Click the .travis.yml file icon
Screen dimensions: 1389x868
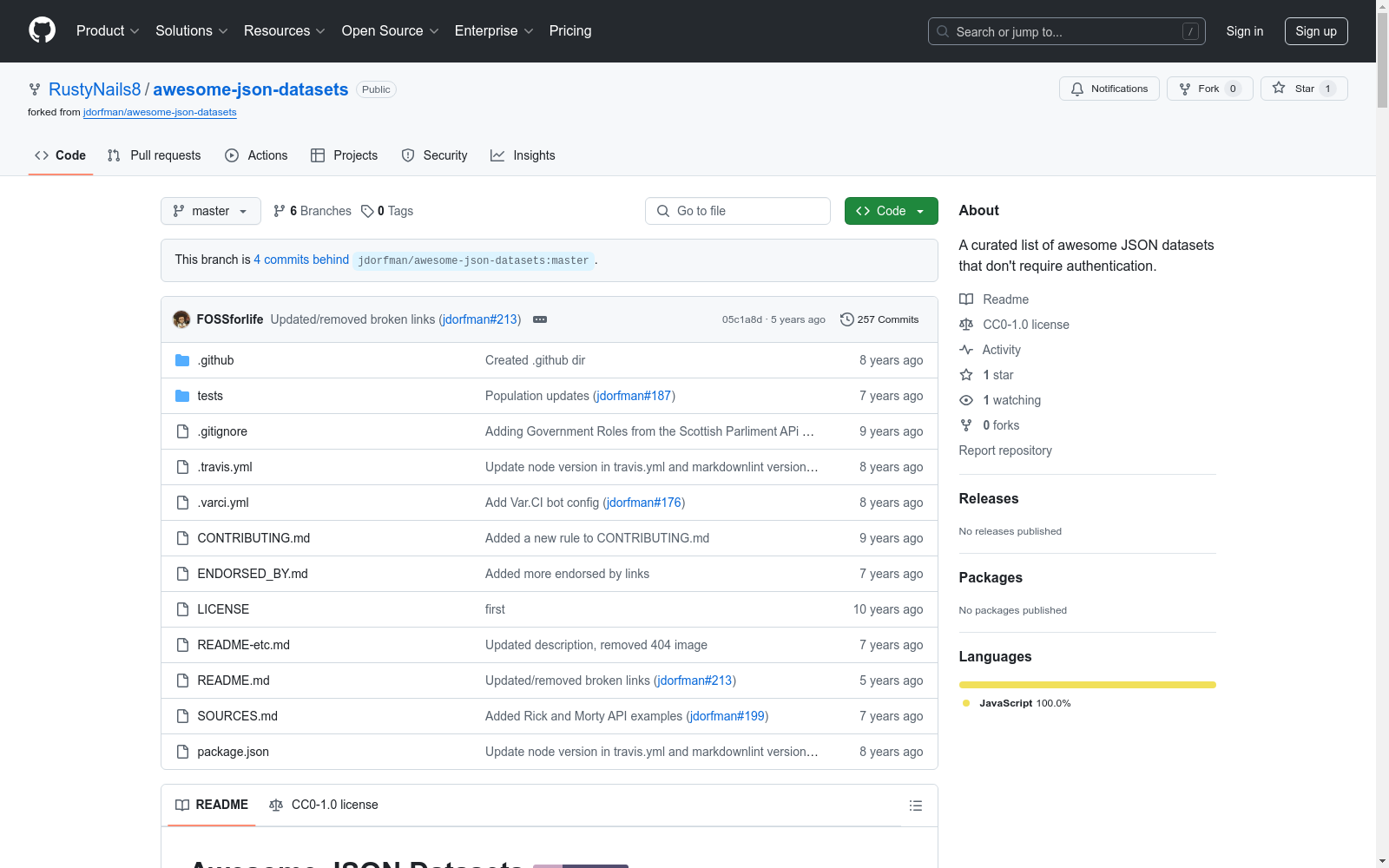tap(182, 467)
